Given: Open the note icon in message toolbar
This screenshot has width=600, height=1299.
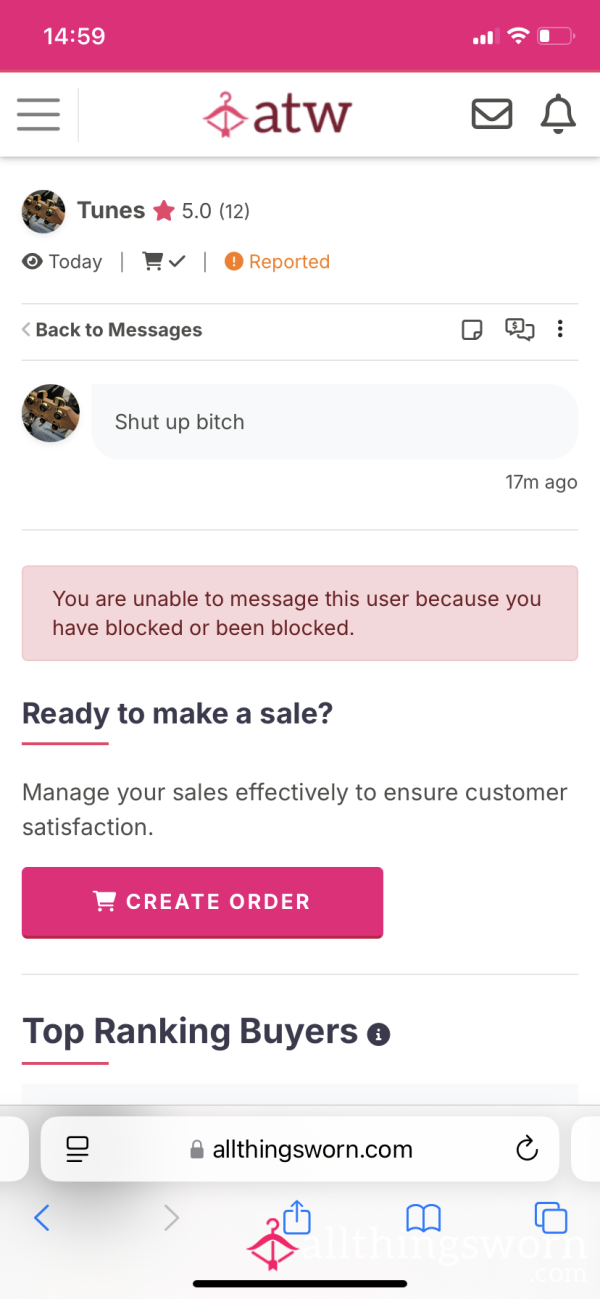Looking at the screenshot, I should (x=472, y=330).
